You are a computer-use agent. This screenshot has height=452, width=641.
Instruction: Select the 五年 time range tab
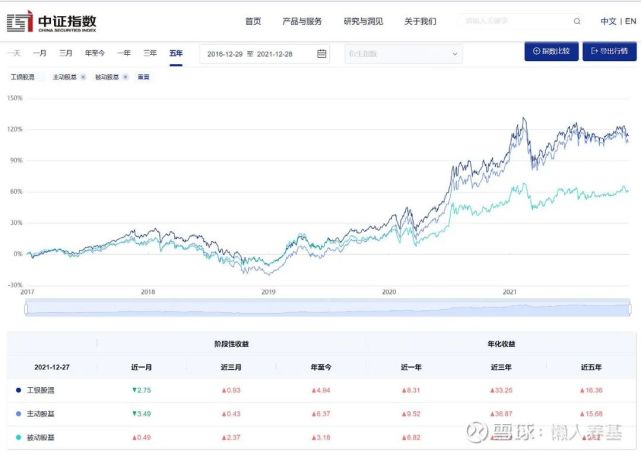[176, 53]
